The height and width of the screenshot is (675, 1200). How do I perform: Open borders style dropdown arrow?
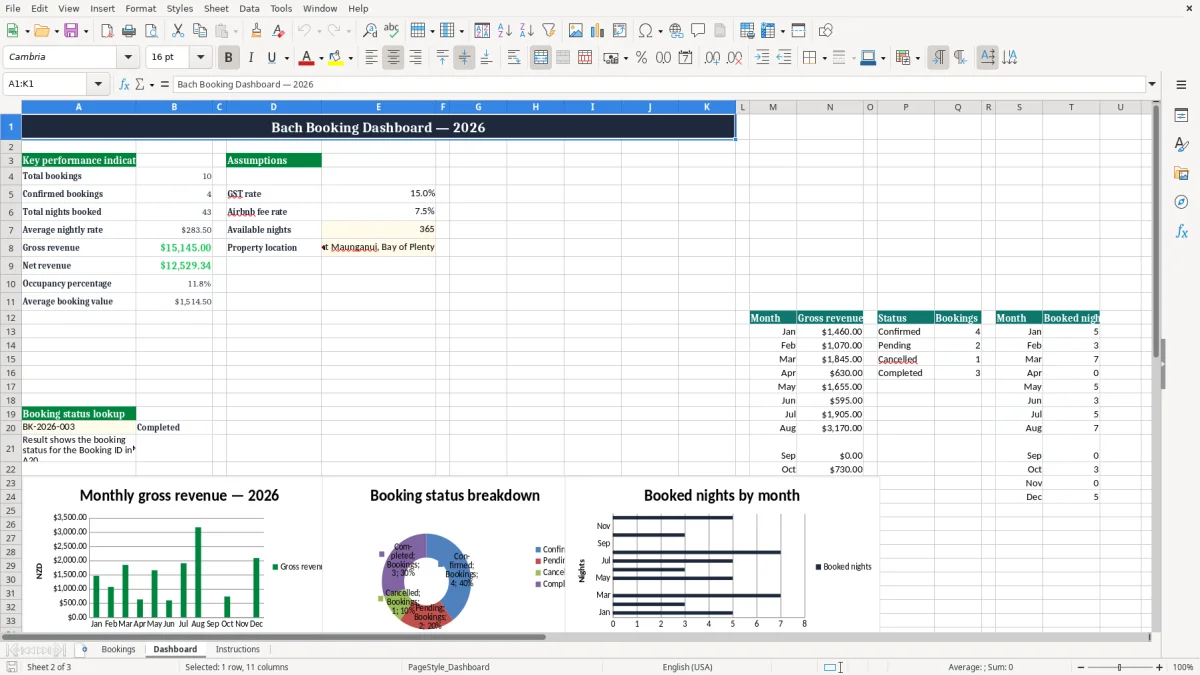tap(823, 58)
